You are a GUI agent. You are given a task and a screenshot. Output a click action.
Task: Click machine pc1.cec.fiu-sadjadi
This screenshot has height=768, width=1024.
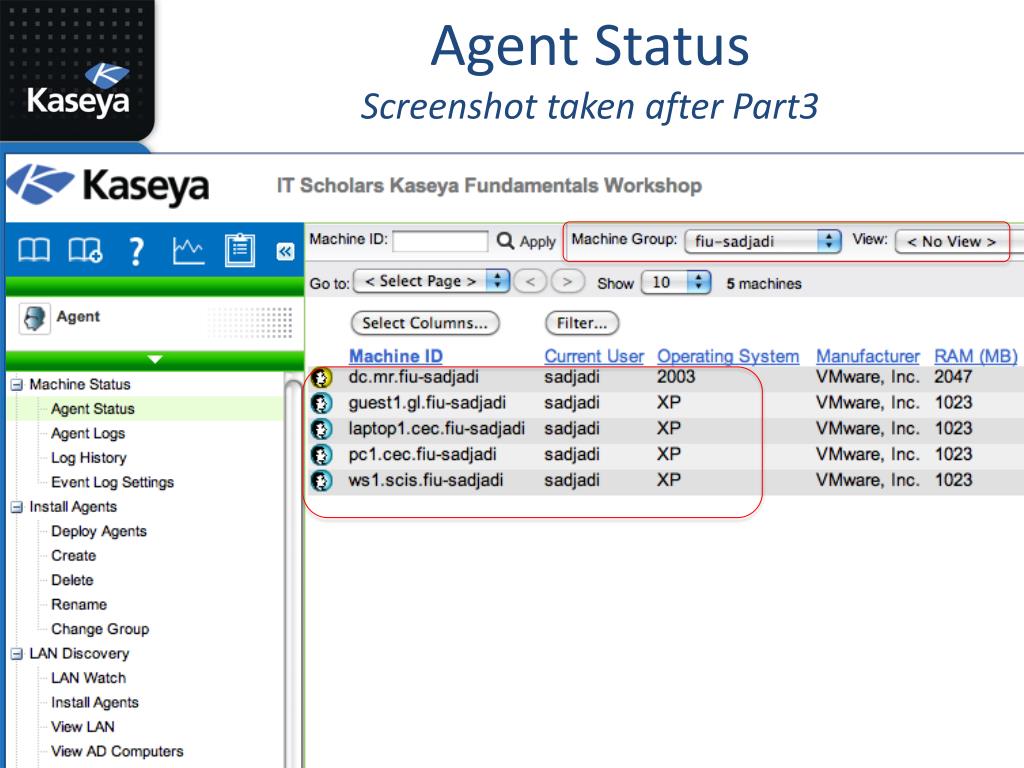pos(422,455)
